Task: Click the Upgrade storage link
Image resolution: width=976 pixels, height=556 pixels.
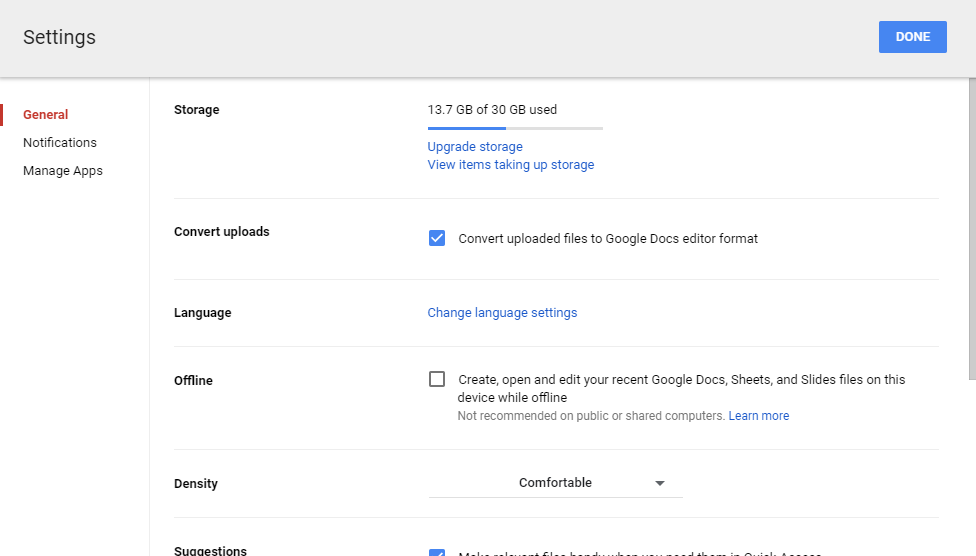Action: [x=475, y=147]
